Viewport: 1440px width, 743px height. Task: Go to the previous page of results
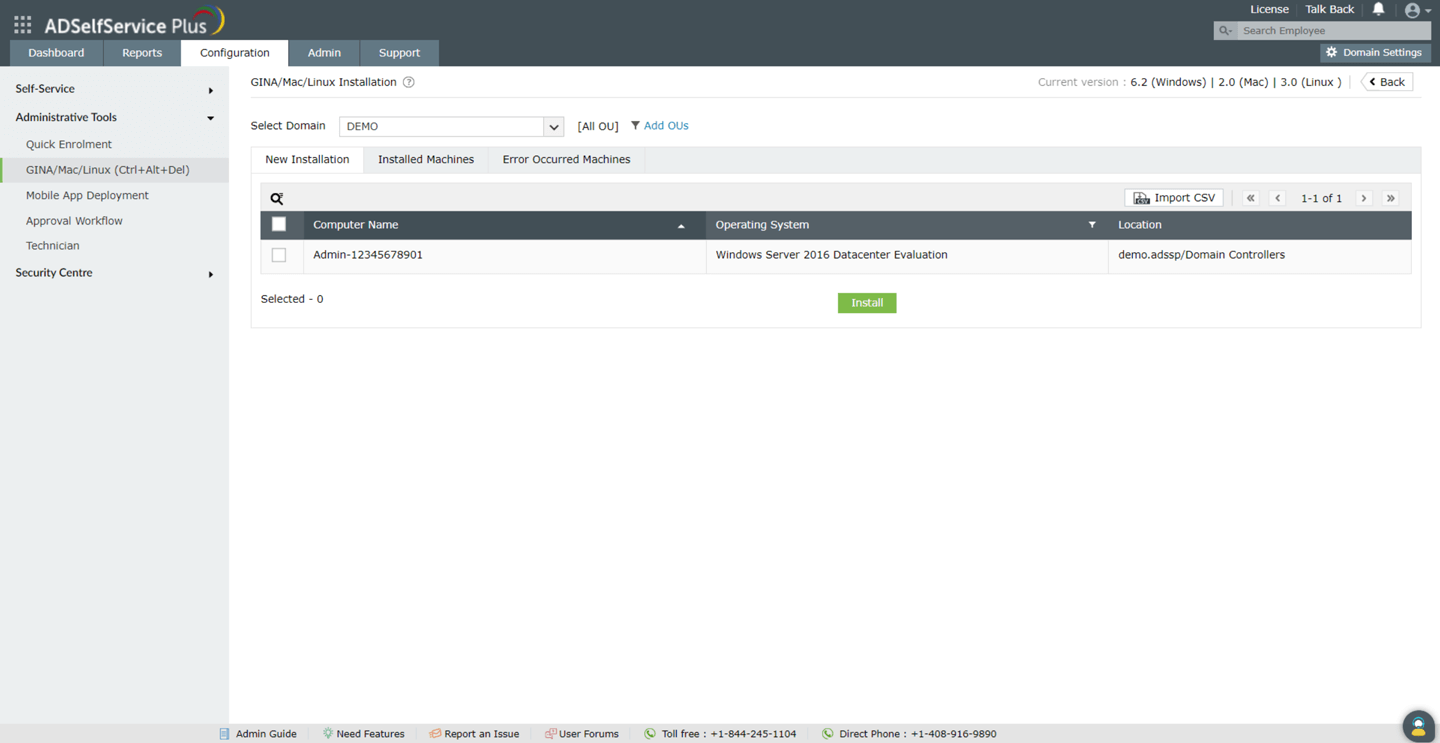(x=1277, y=198)
